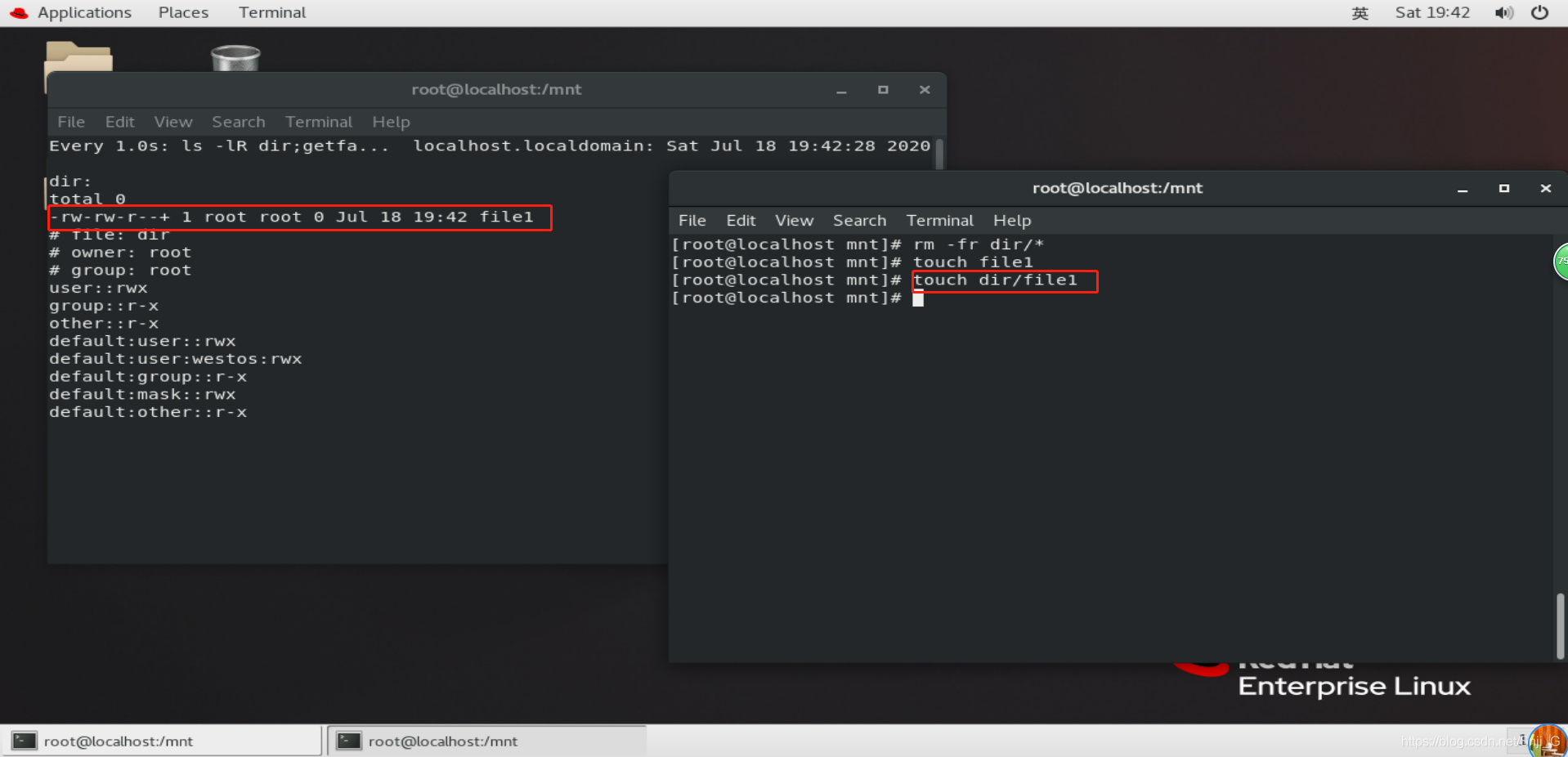Open Terminal menu in front terminal window
The height and width of the screenshot is (757, 1568).
[939, 221]
